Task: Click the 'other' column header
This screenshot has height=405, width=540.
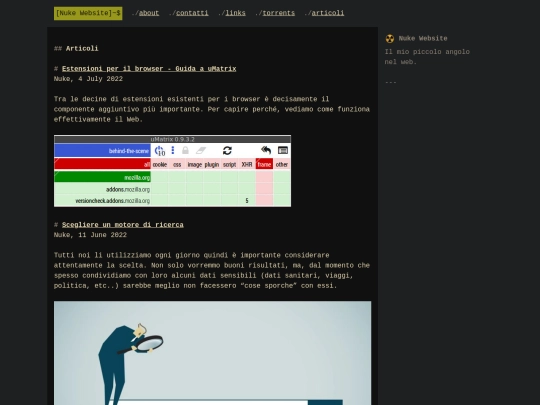Action: coord(282,164)
